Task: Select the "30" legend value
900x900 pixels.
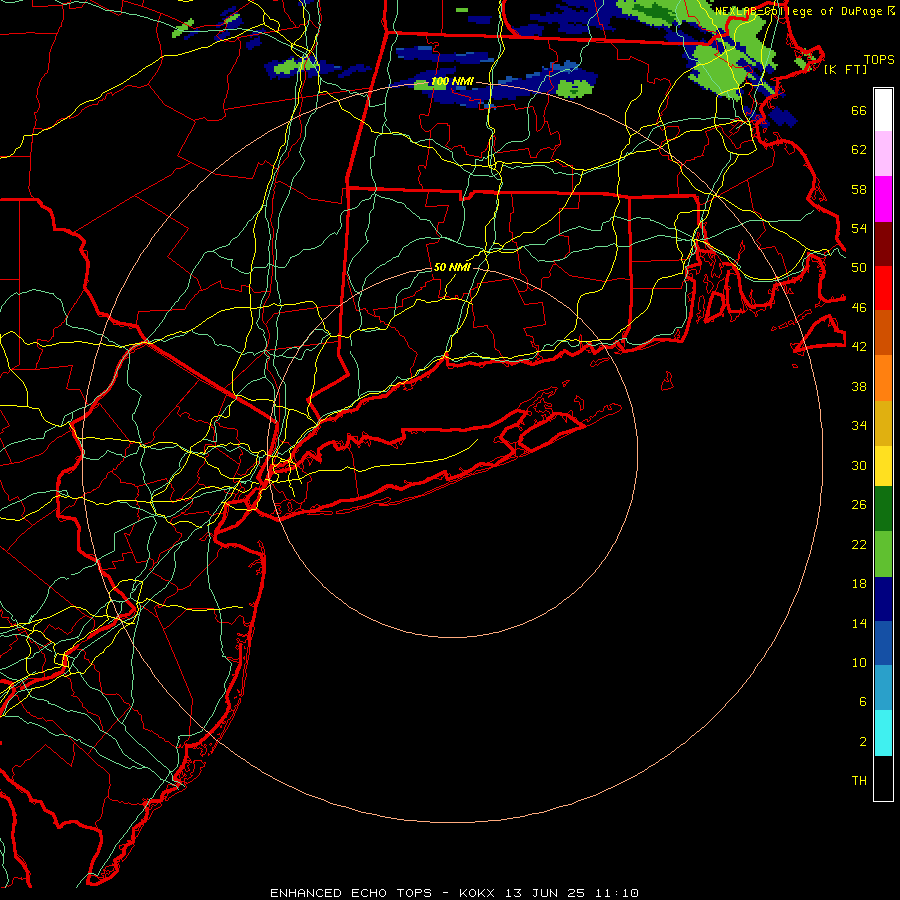Action: click(x=859, y=465)
